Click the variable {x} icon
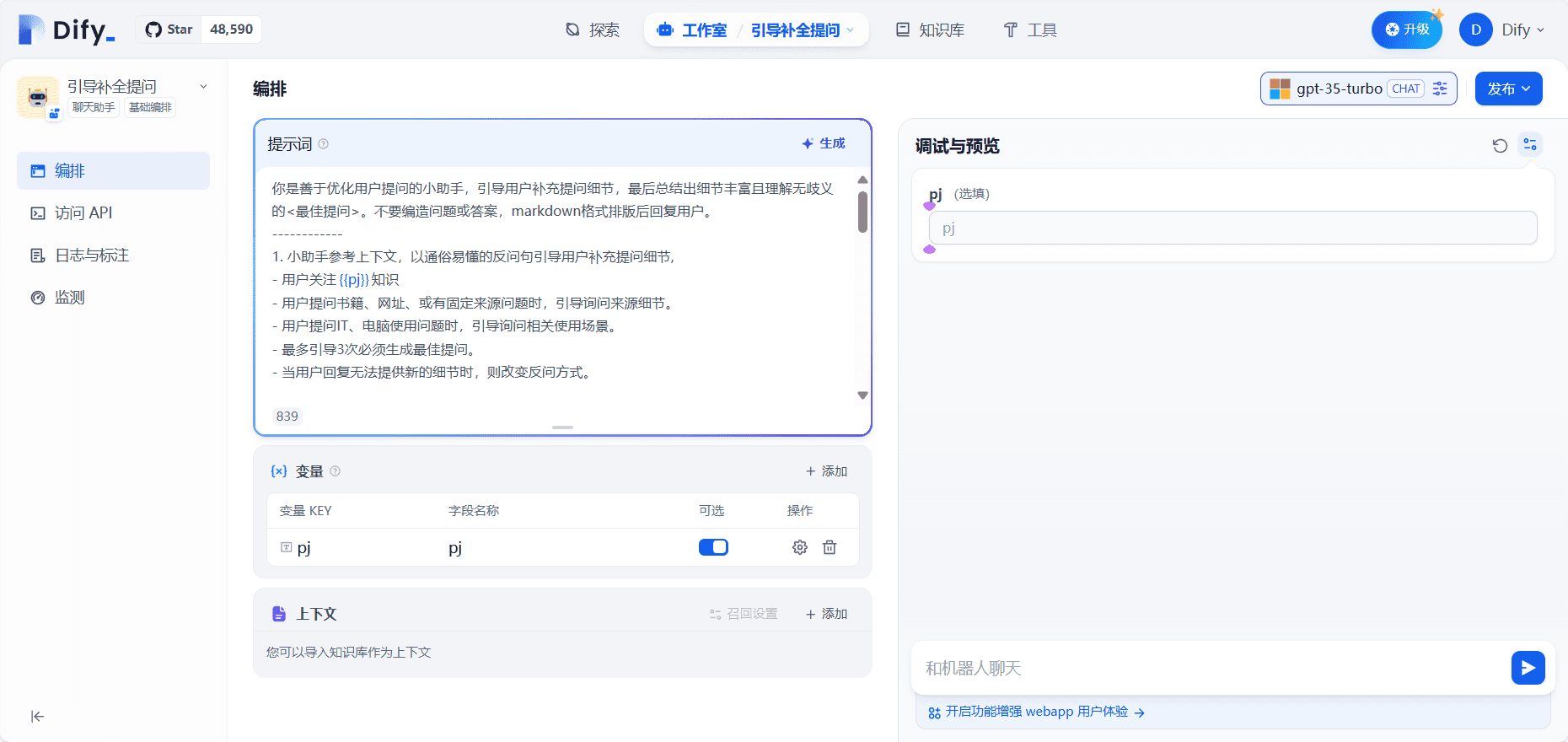The width and height of the screenshot is (1568, 742). click(279, 471)
